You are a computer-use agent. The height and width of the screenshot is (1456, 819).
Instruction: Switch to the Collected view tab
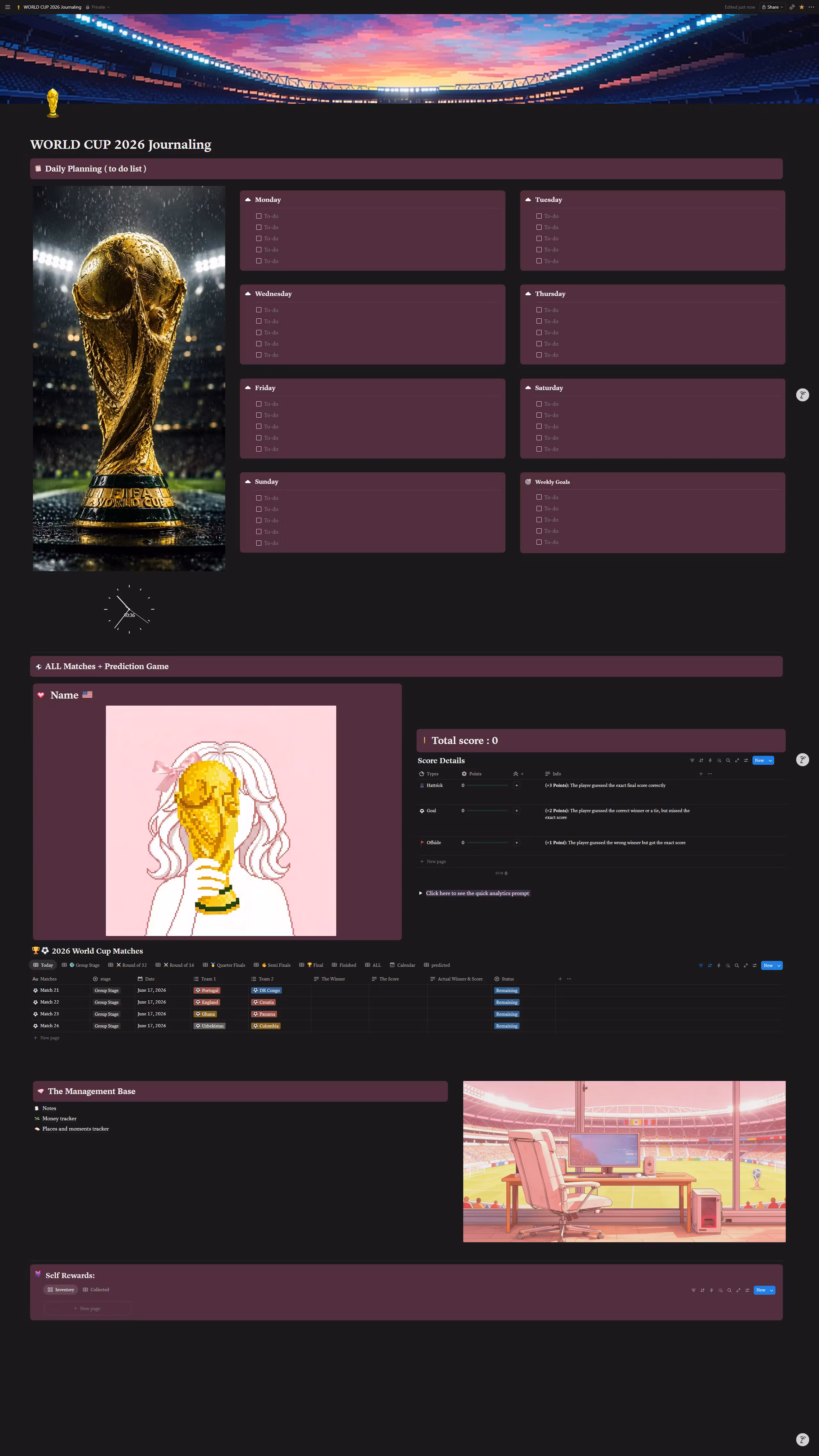click(x=96, y=1290)
